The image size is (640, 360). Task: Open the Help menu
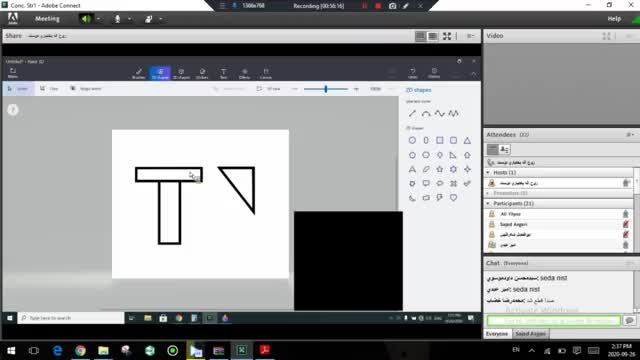[x=614, y=19]
